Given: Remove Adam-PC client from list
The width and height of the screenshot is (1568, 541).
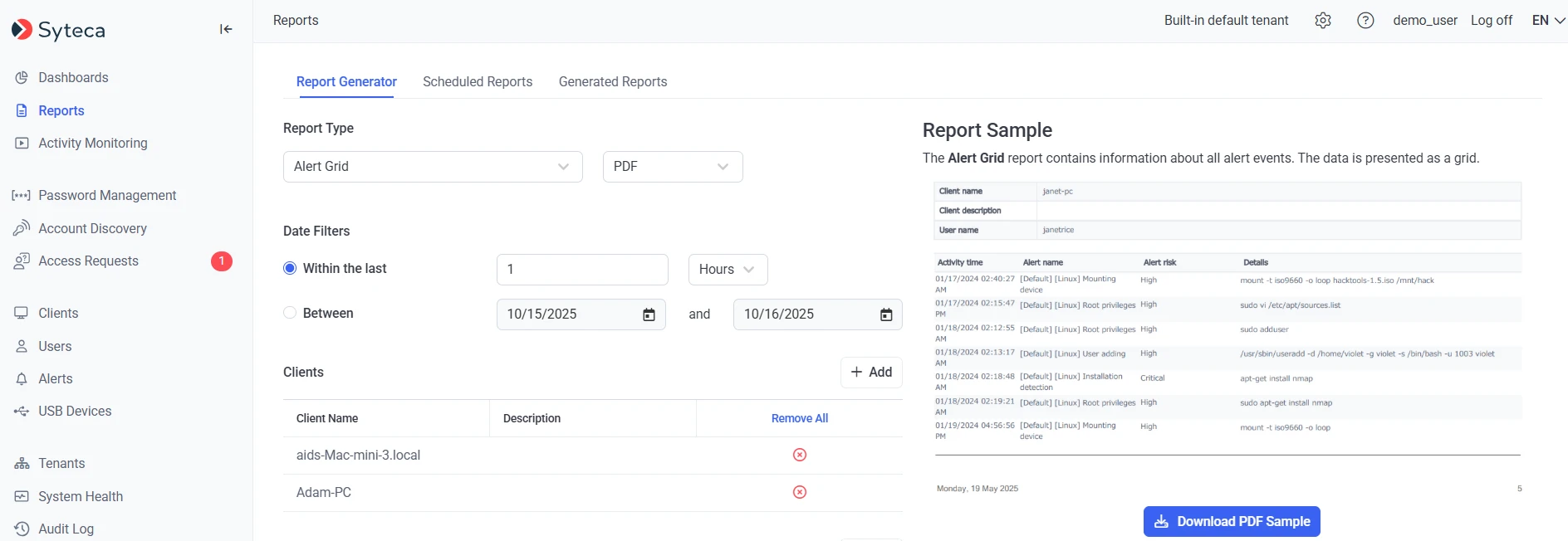Looking at the screenshot, I should (x=799, y=492).
